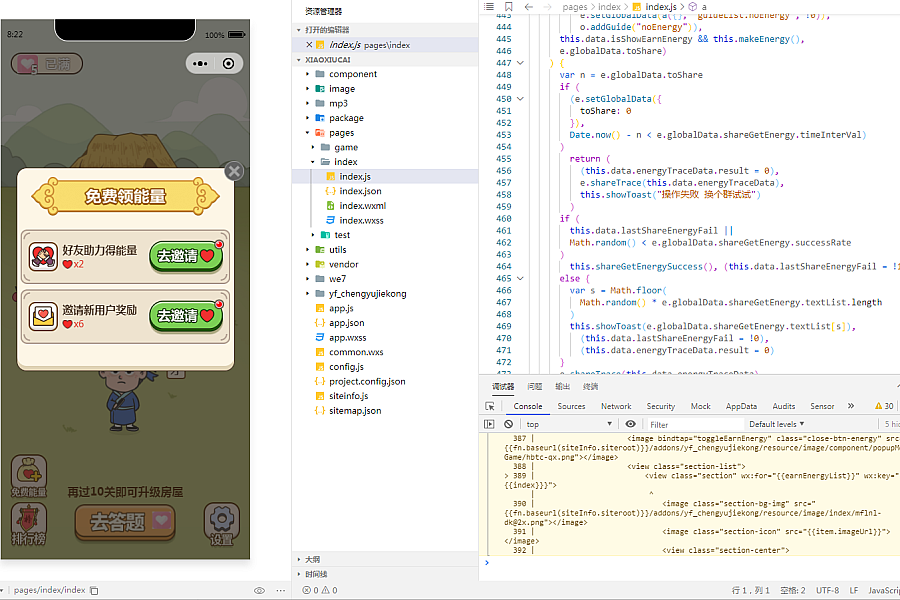This screenshot has width=900, height=600.
Task: Expand the package folder
Action: point(308,118)
